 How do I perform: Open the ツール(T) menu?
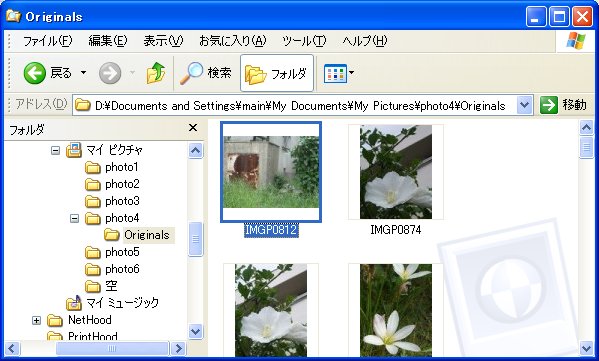(x=304, y=40)
